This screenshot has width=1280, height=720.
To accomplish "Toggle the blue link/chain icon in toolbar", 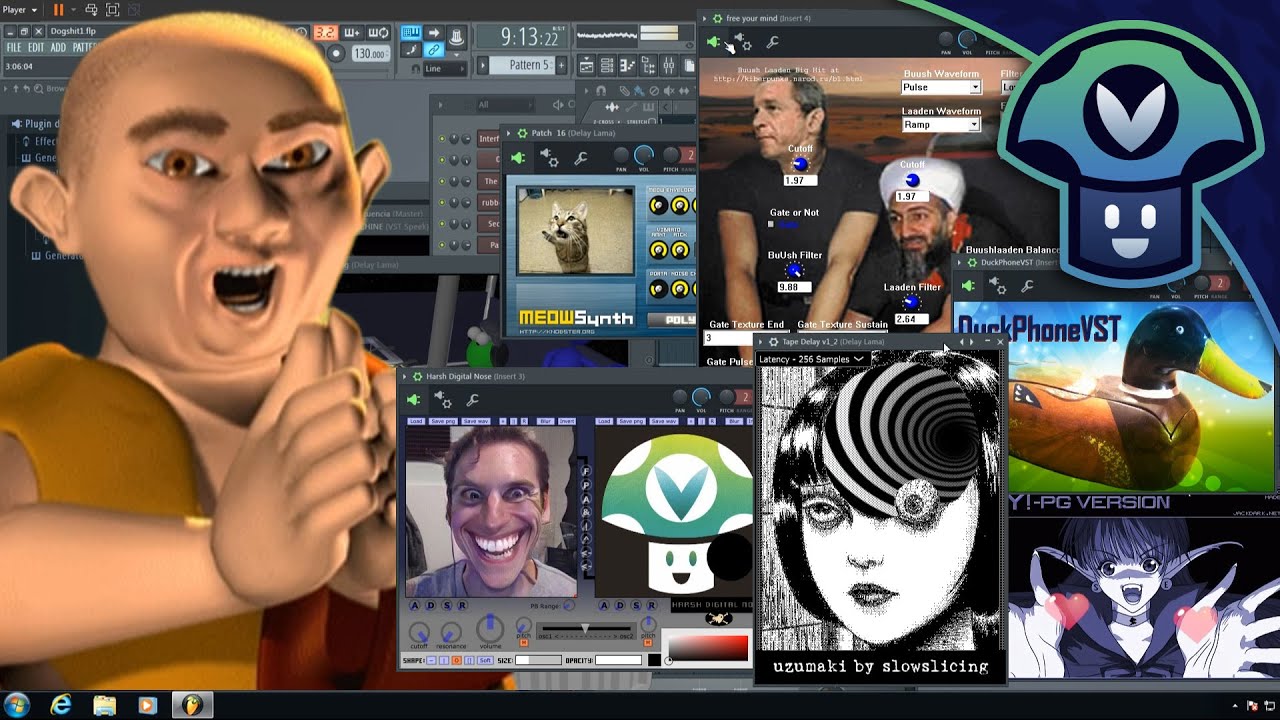I will click(x=434, y=50).
